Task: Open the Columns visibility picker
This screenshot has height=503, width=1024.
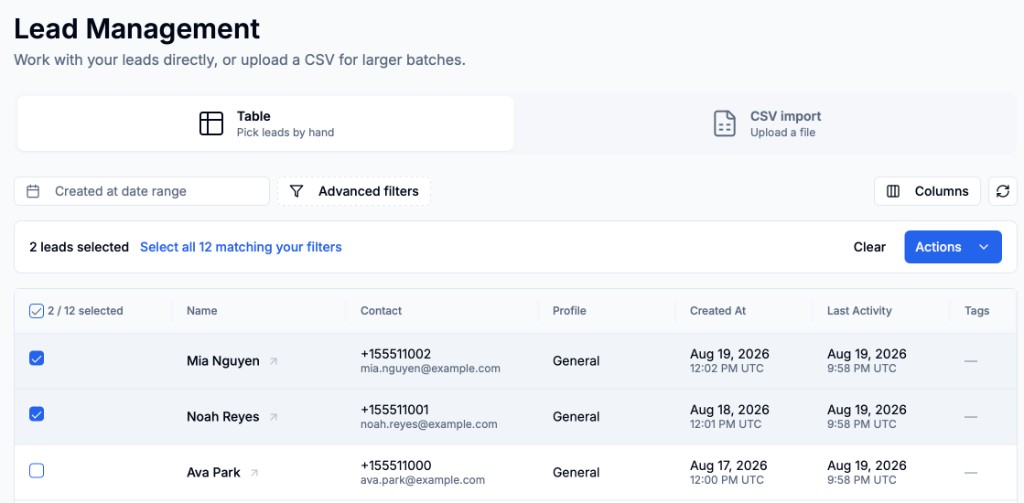Action: pos(927,191)
